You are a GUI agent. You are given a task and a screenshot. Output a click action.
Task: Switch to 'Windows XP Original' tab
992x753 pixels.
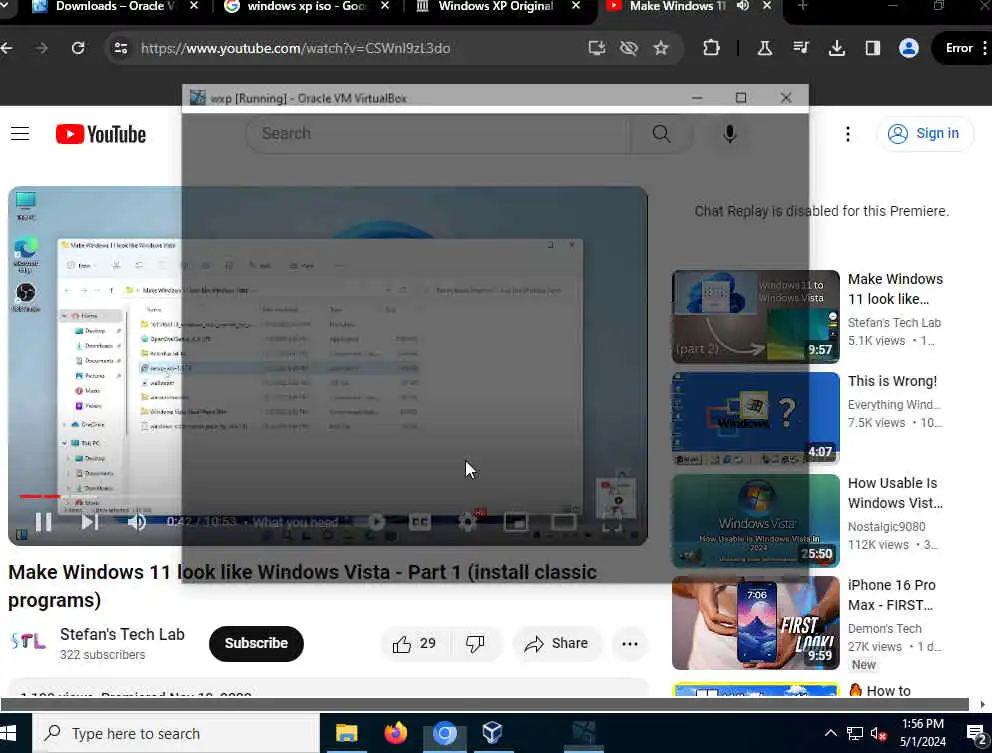coord(499,8)
